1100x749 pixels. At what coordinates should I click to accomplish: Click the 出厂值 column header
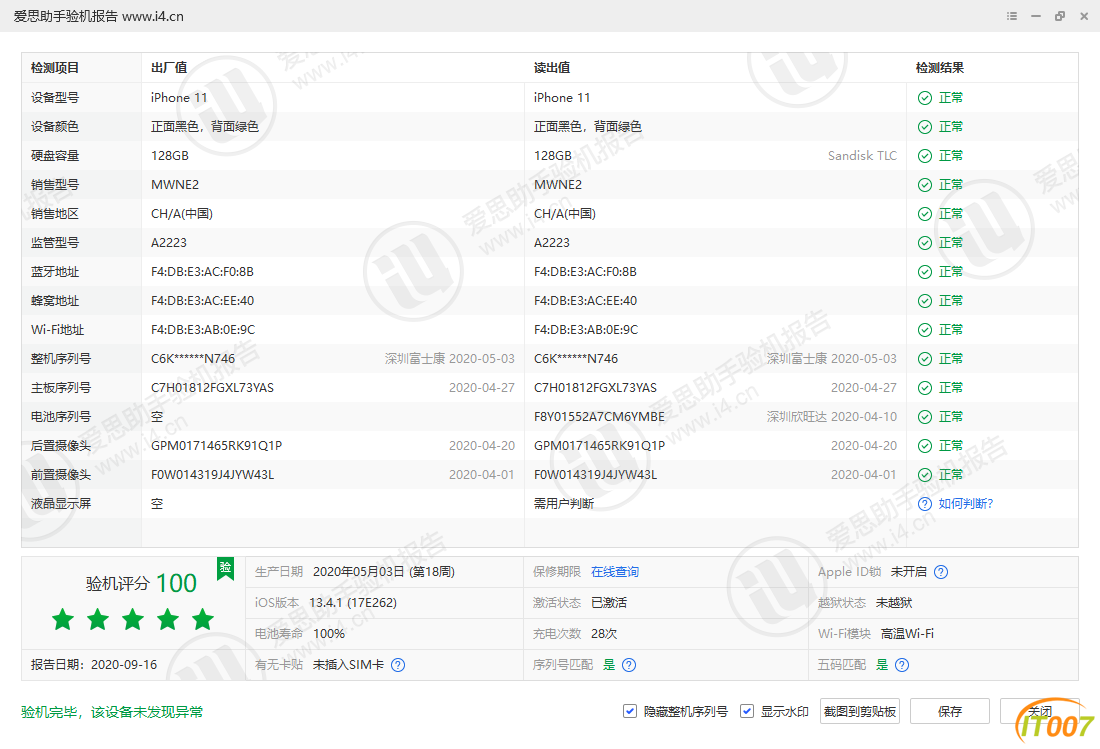(169, 68)
